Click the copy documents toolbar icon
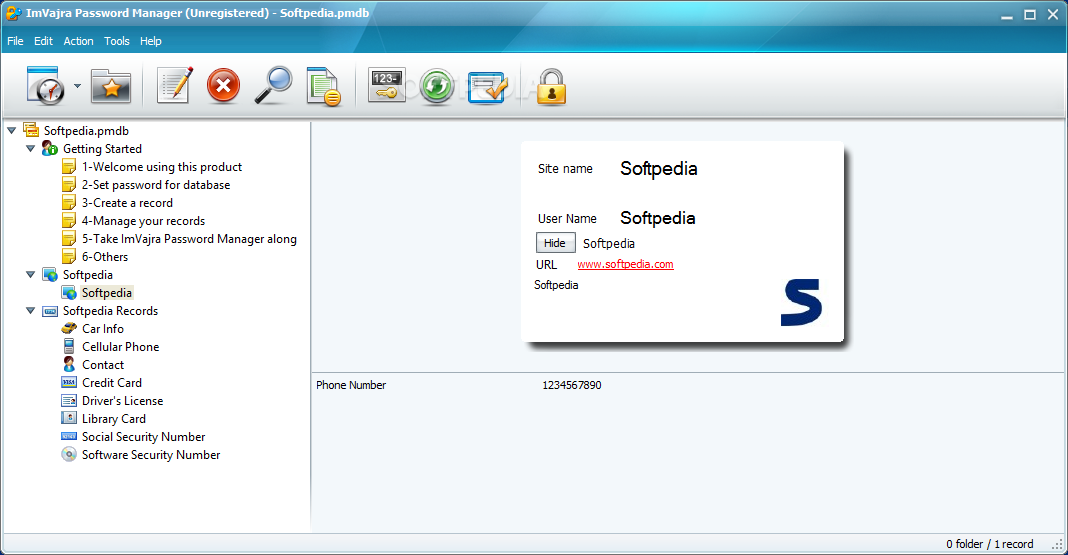Image resolution: width=1068 pixels, height=555 pixels. coord(323,86)
